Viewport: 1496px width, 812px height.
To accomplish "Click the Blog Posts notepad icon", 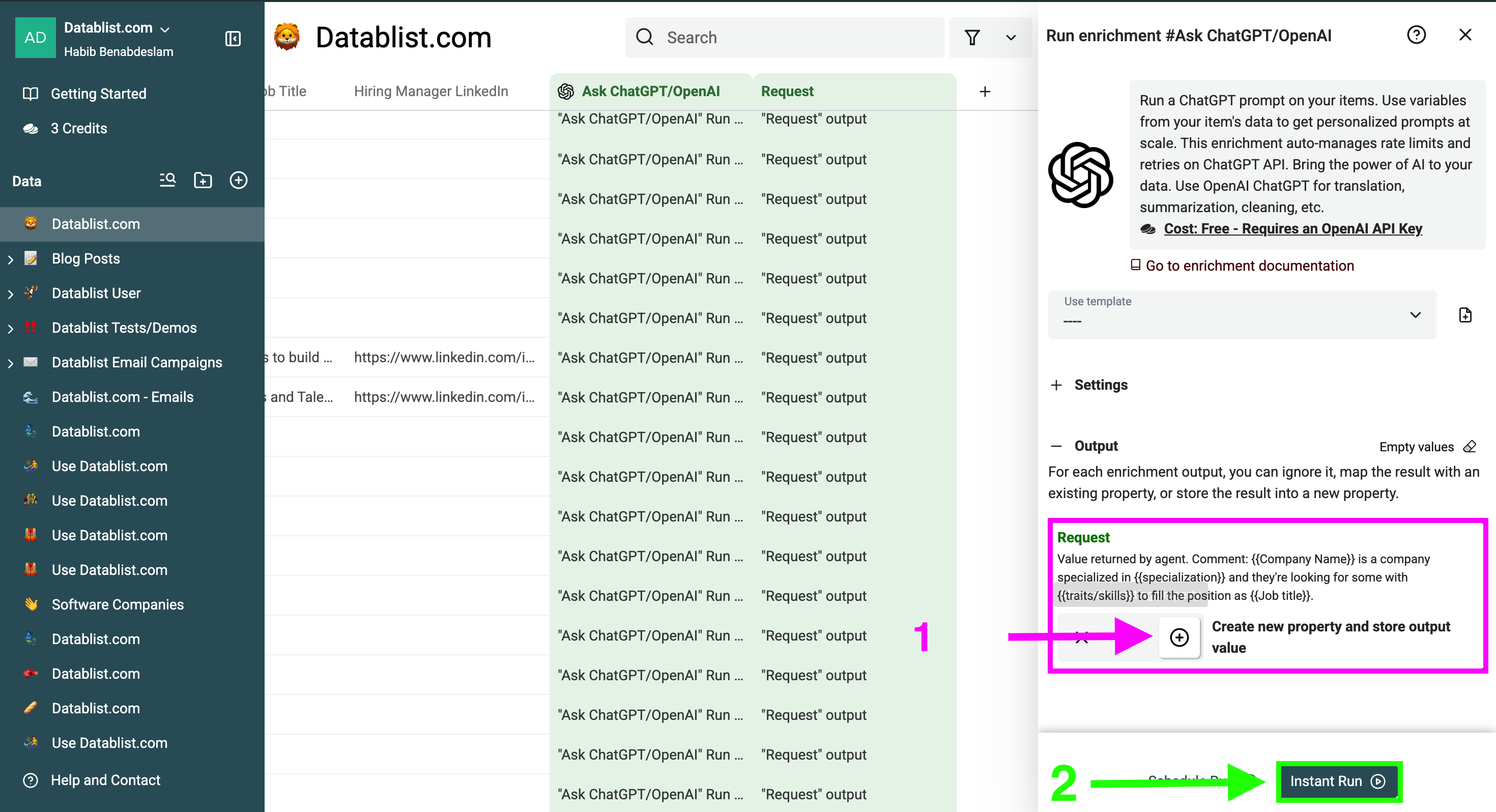I will (31, 258).
